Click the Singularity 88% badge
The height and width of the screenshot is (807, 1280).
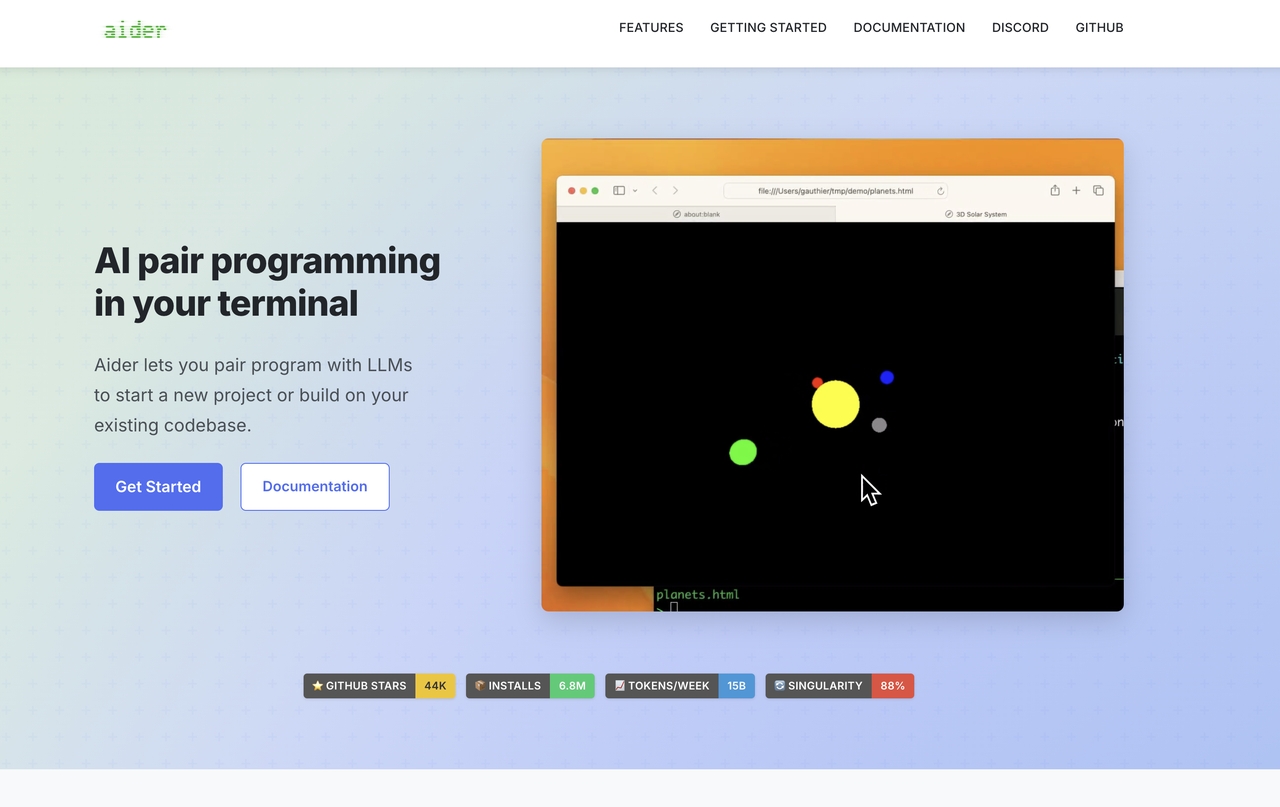pos(840,686)
